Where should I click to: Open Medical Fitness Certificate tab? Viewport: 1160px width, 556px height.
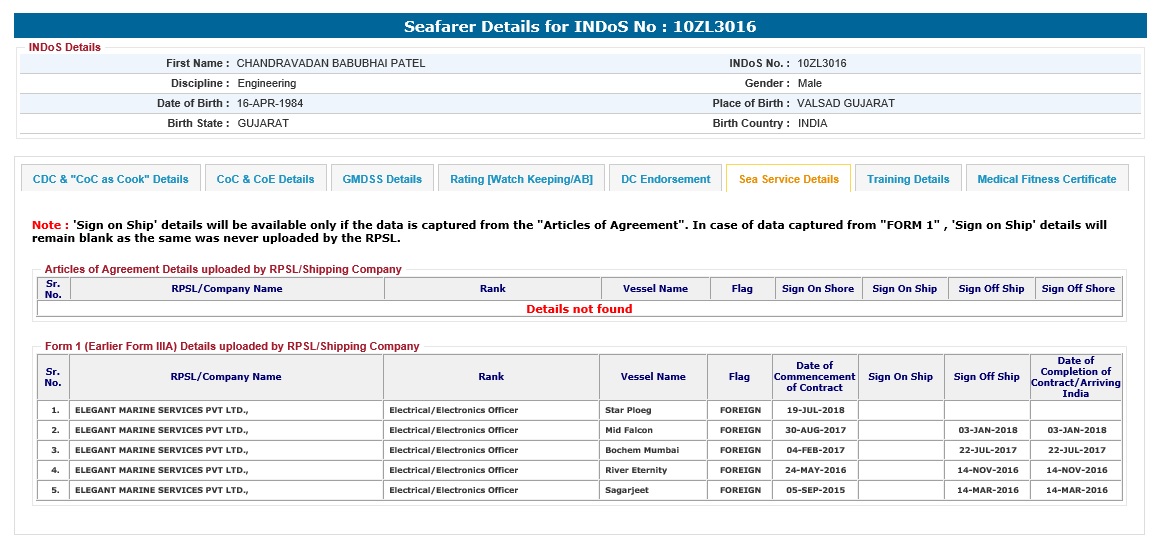[x=1046, y=179]
